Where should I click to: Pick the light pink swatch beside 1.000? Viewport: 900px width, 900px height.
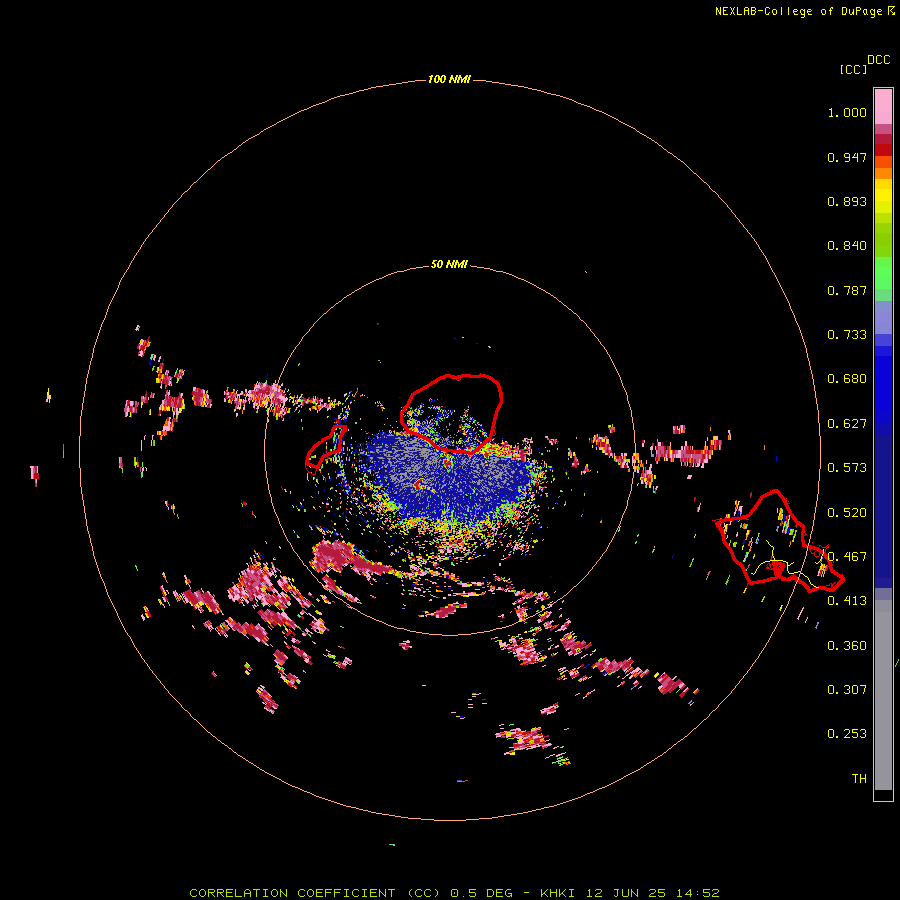[x=883, y=107]
